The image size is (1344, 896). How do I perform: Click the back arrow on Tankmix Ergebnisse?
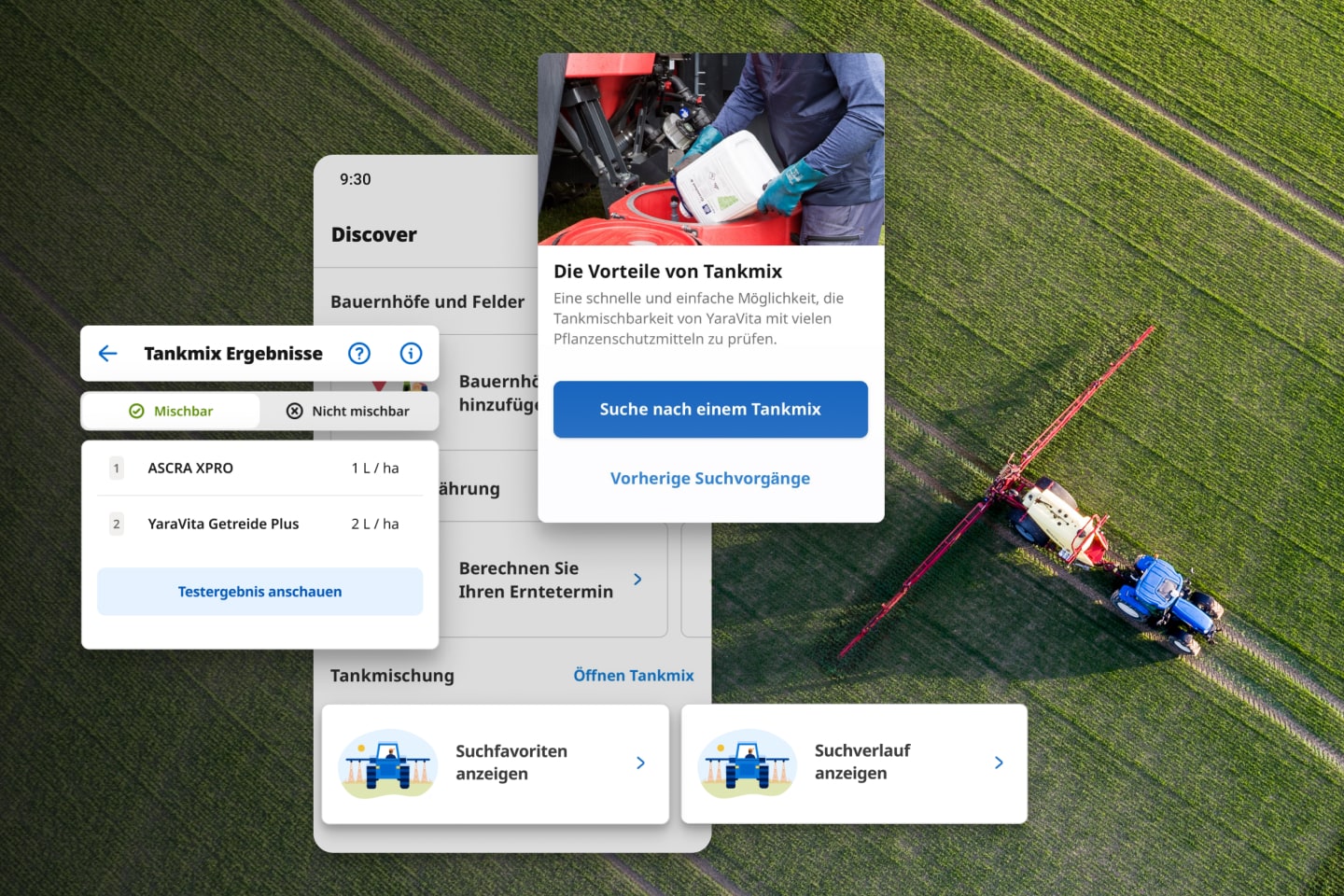pyautogui.click(x=107, y=353)
